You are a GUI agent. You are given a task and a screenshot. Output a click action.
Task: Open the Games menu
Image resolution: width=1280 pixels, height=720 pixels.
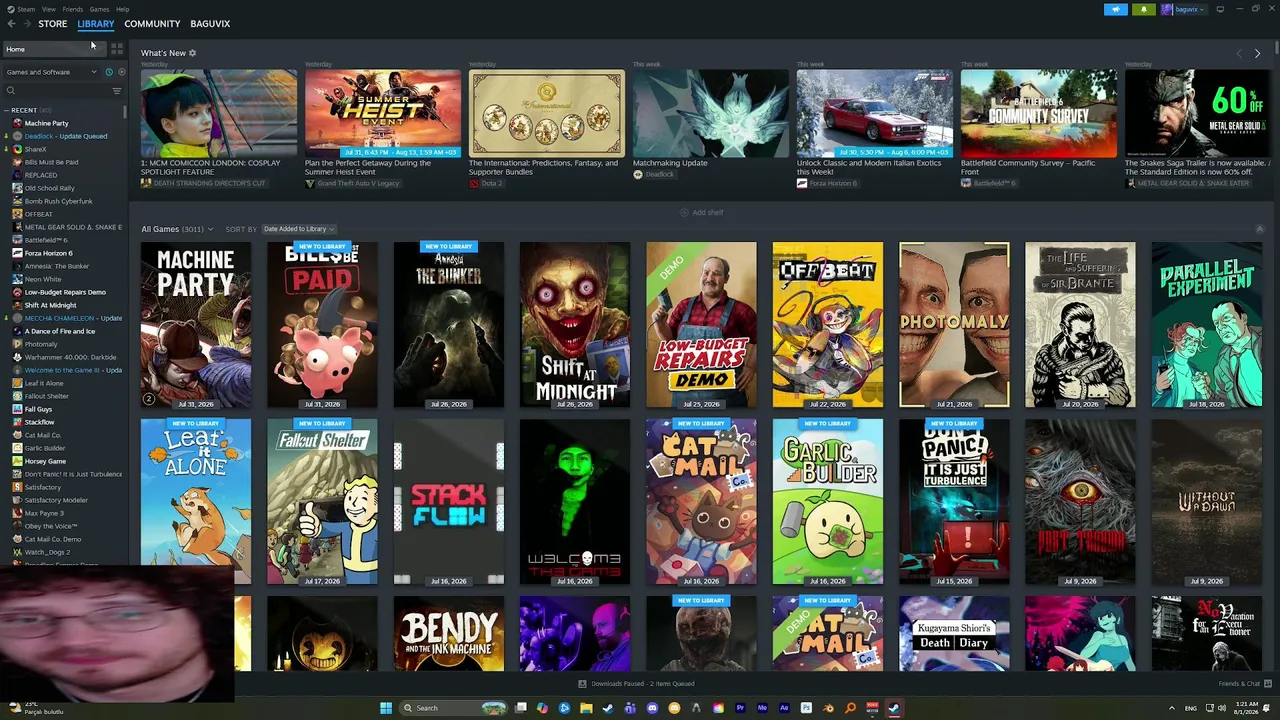click(x=99, y=9)
